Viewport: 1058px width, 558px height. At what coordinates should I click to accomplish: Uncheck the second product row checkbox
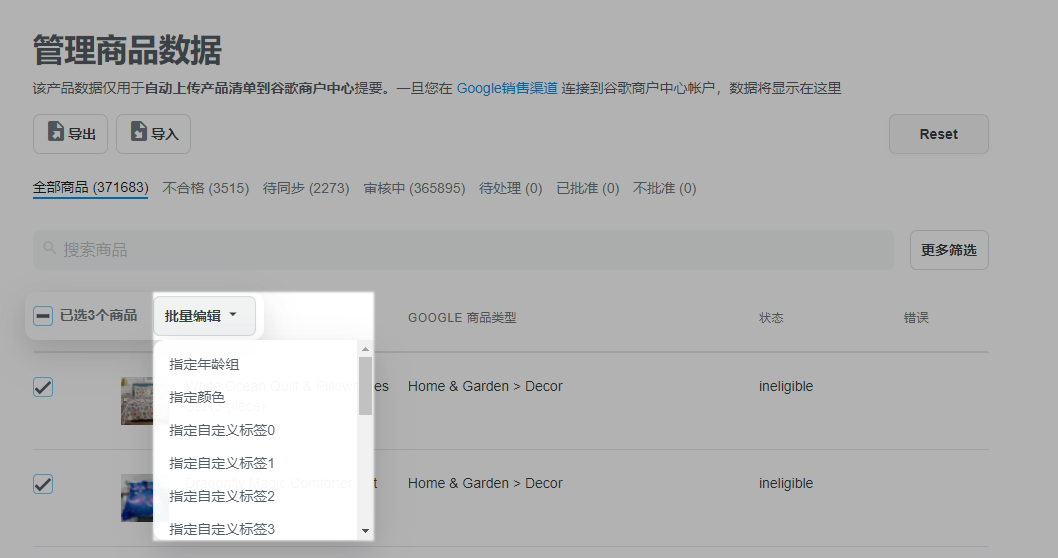(x=43, y=484)
